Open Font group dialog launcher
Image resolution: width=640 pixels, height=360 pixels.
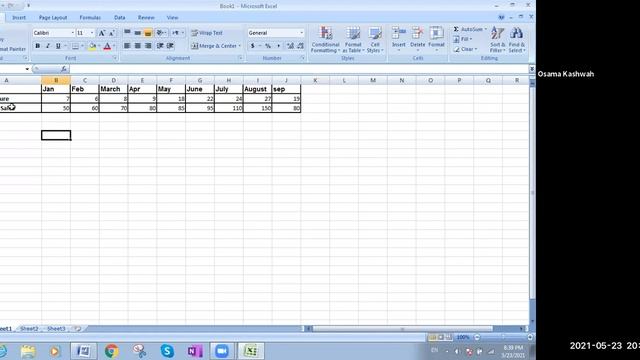(115, 58)
